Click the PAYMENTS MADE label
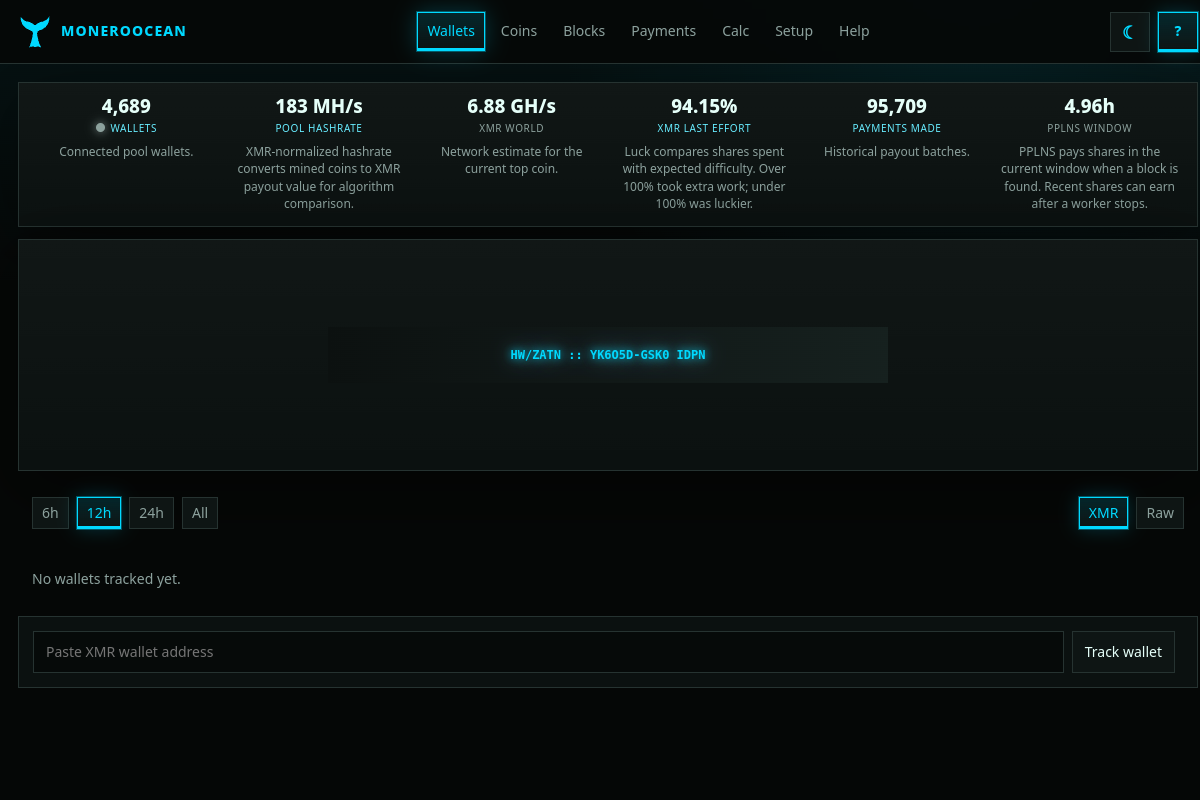The height and width of the screenshot is (800, 1200). (x=897, y=128)
